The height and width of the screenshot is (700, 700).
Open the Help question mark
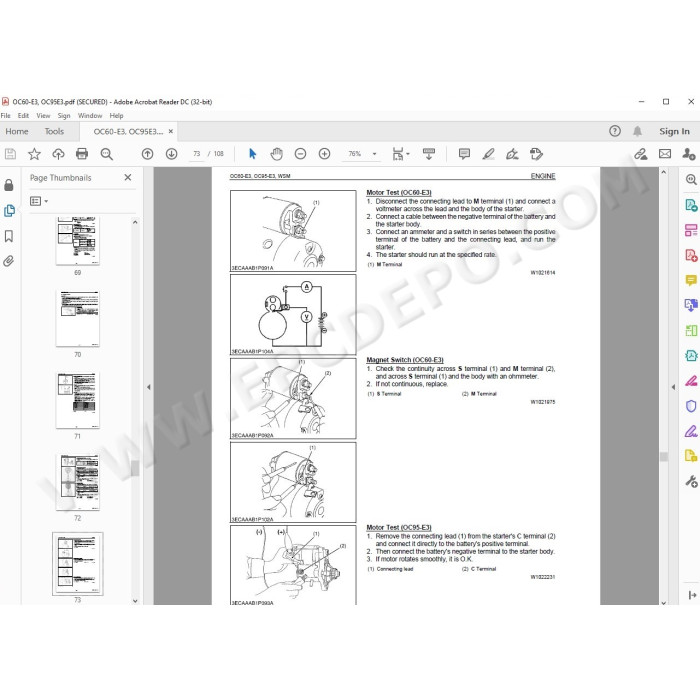tap(615, 131)
